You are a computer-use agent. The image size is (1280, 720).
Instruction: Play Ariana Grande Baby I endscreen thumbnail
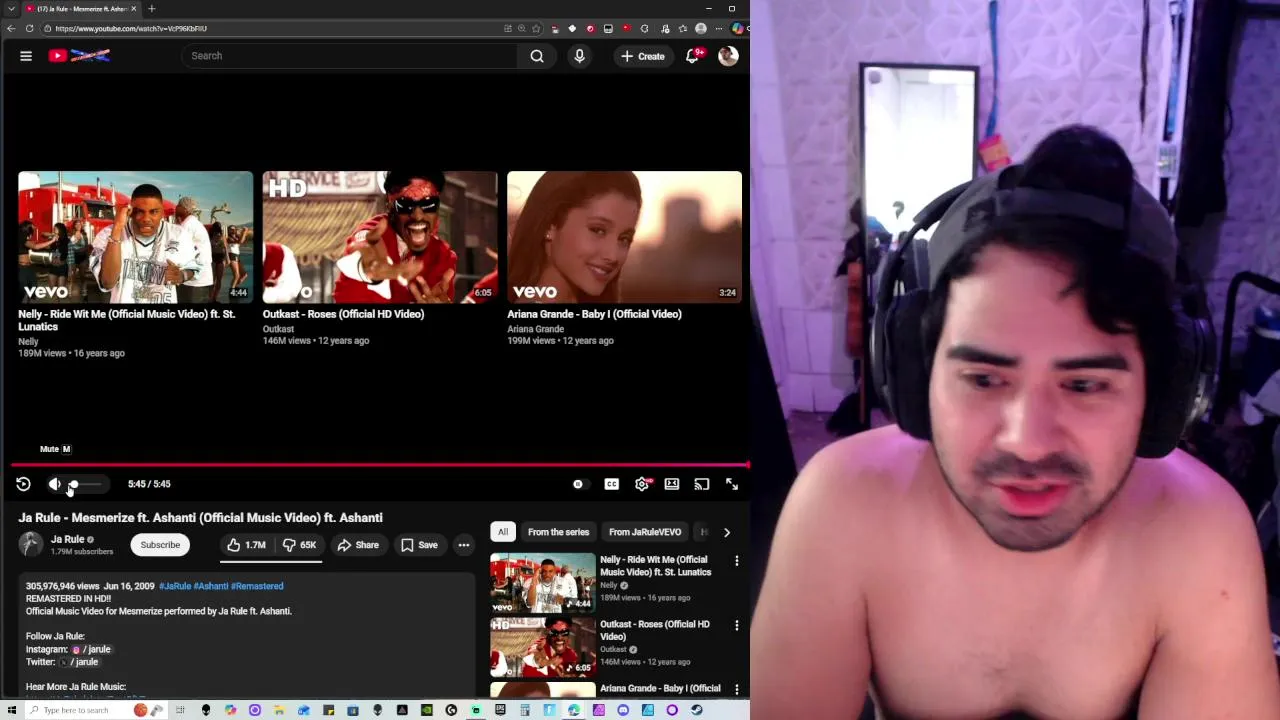coord(624,237)
